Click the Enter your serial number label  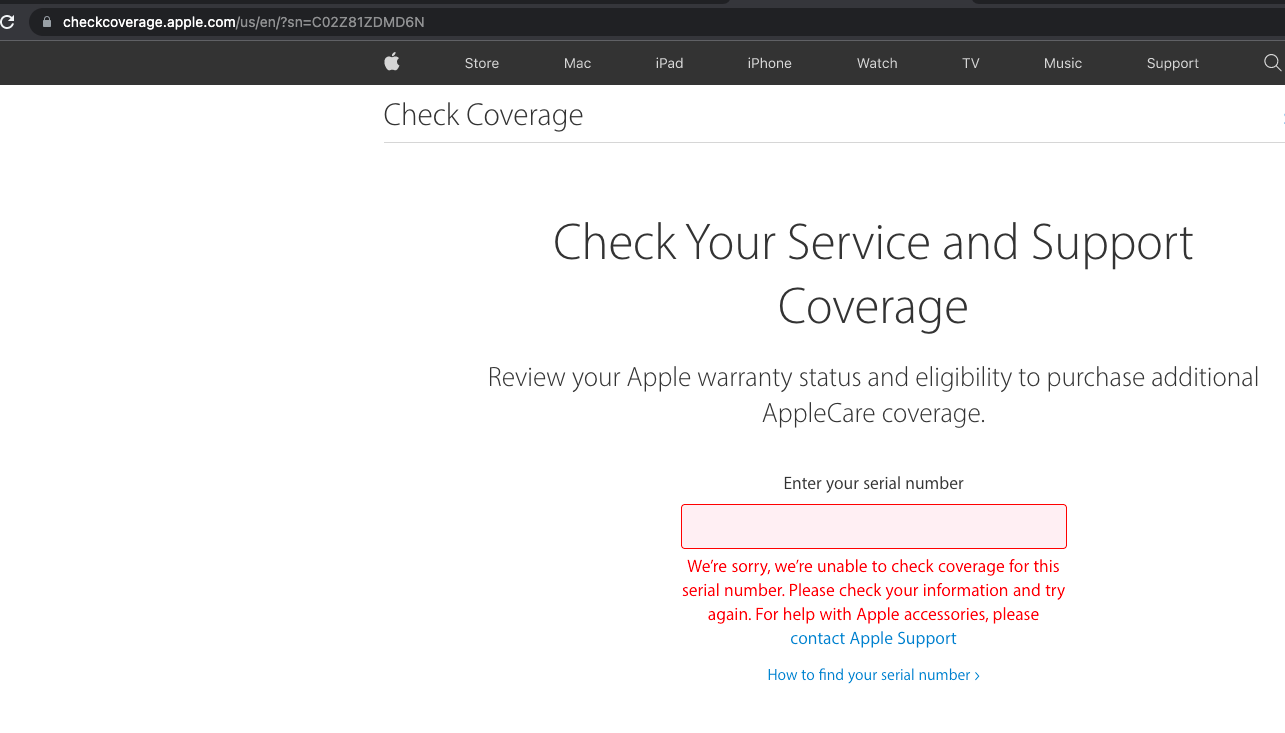(x=873, y=483)
